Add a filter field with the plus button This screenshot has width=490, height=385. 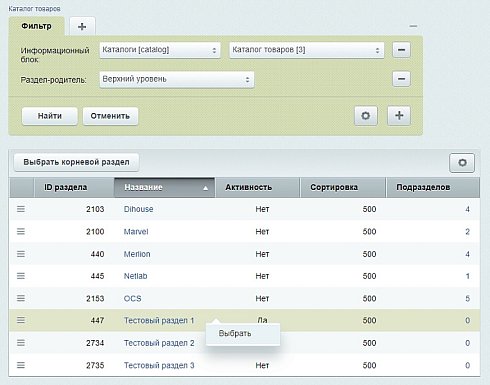pos(399,116)
